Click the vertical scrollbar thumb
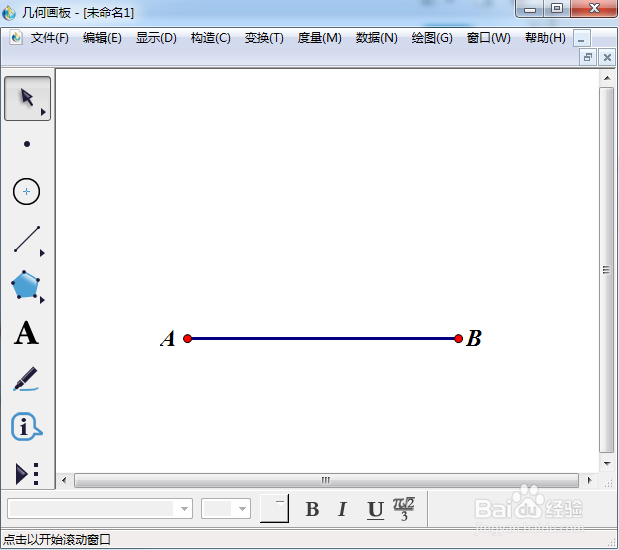Screen dimensions: 619x550 (x=606, y=270)
